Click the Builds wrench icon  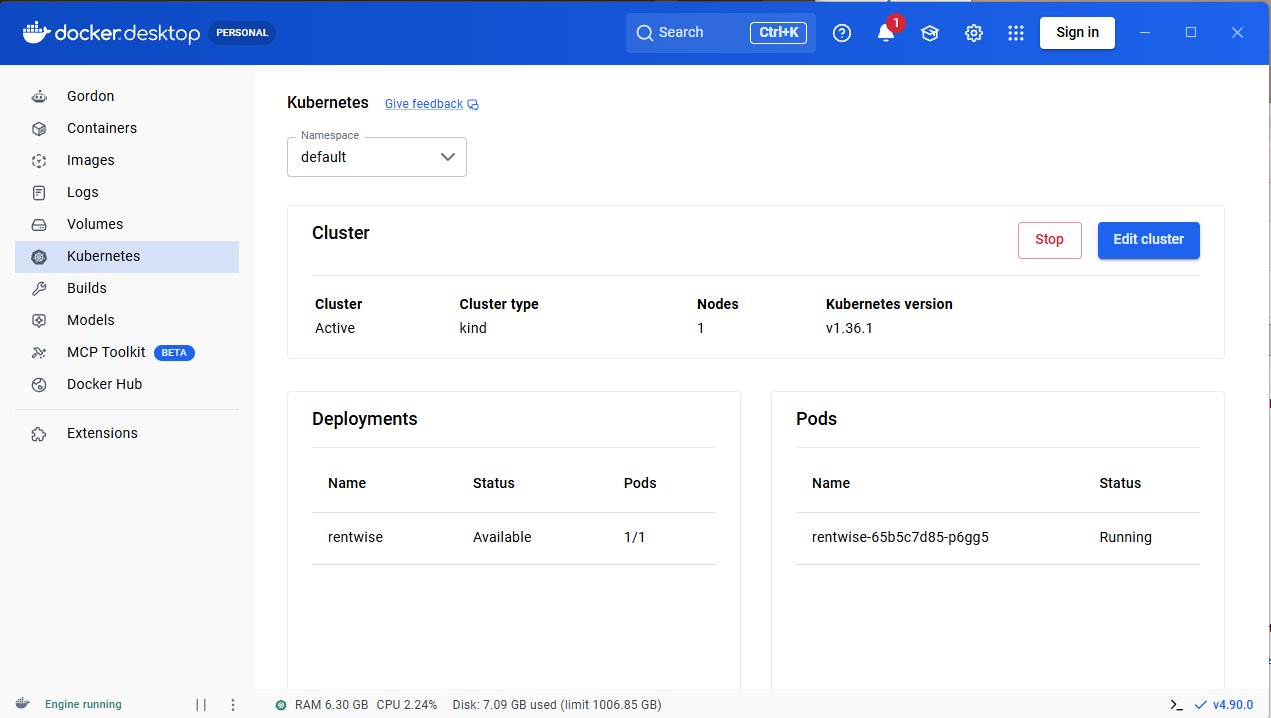(39, 289)
